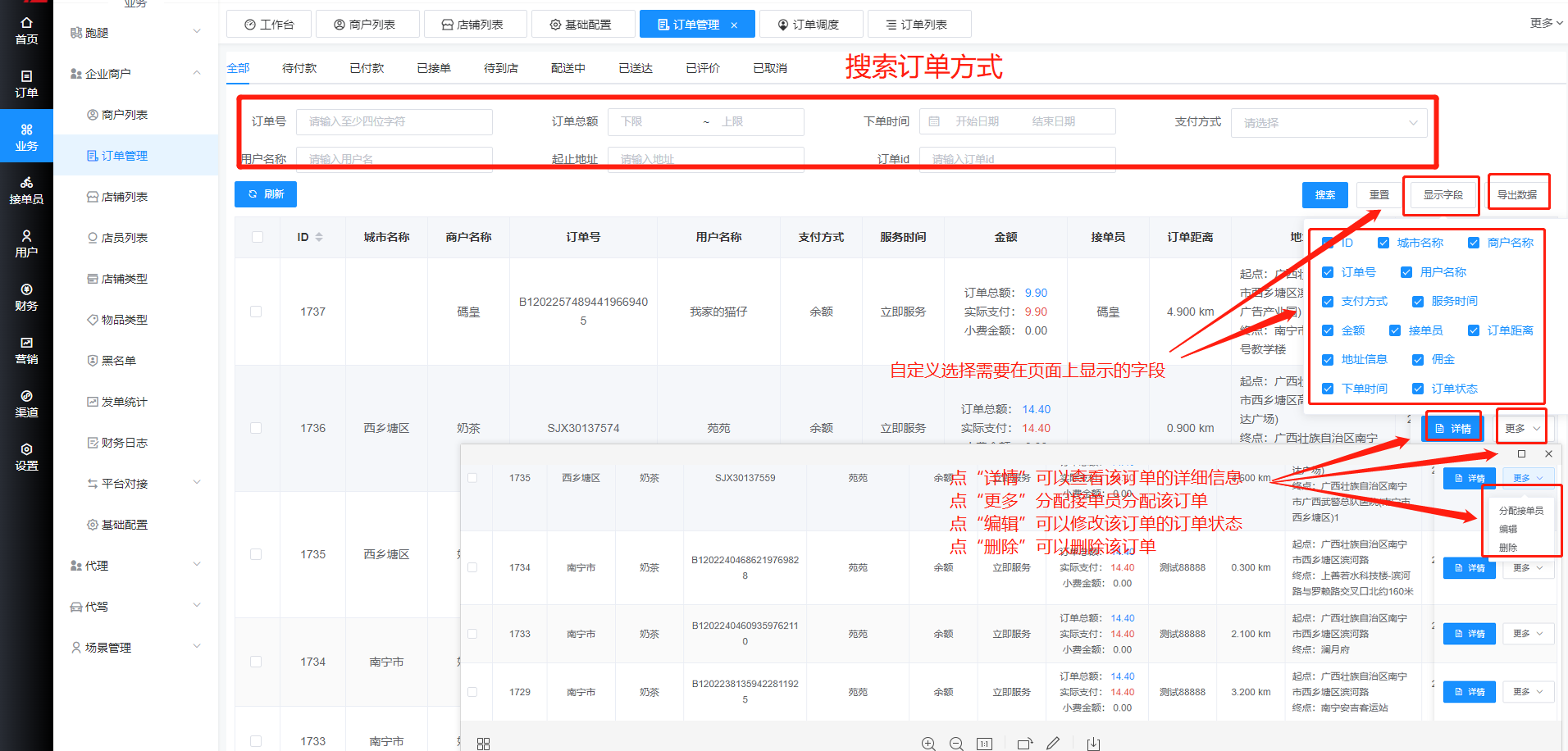Click the 重置 reset button
This screenshot has height=751, width=1568.
pyautogui.click(x=1379, y=195)
